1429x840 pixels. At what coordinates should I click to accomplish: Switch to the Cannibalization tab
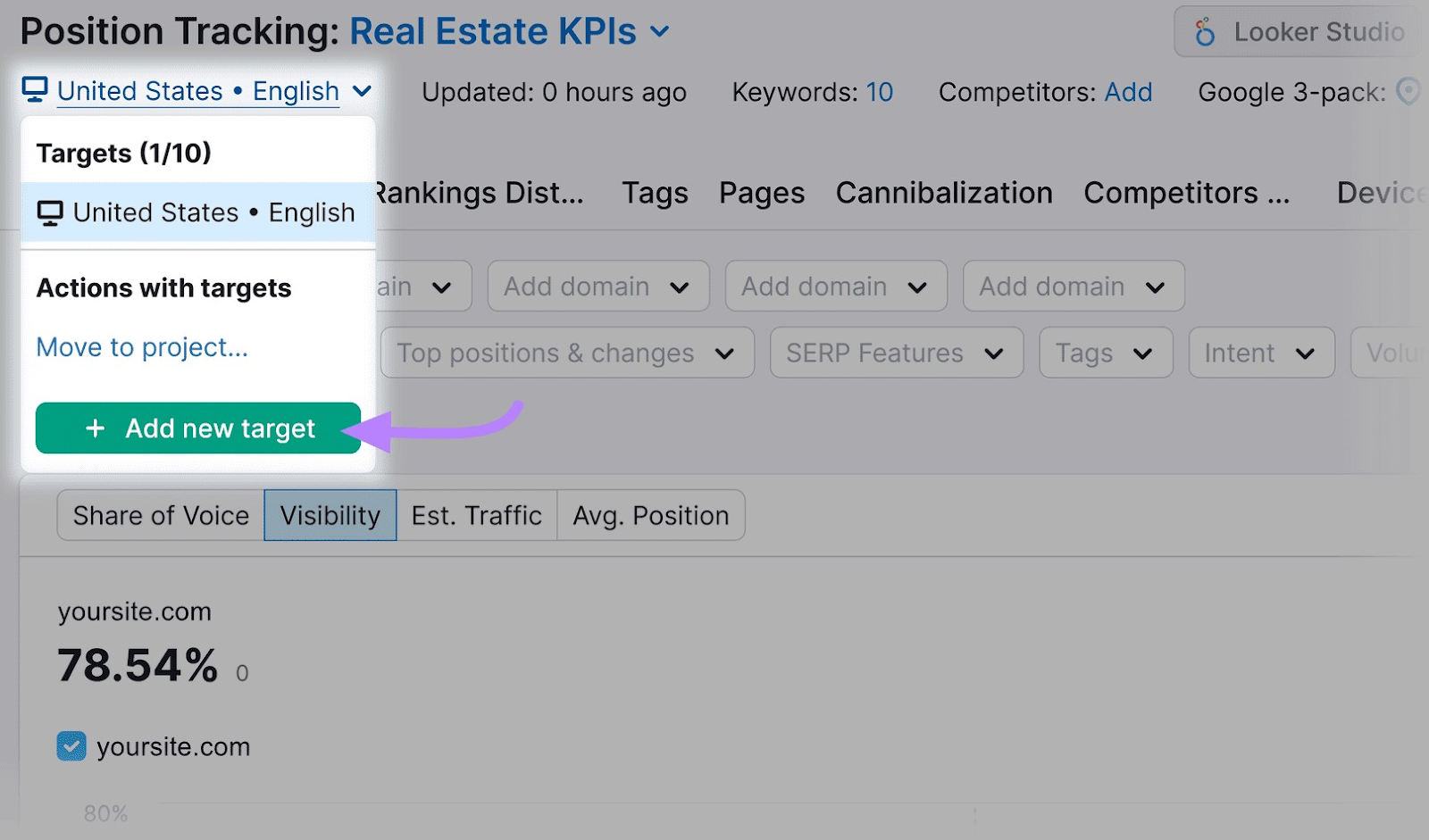[x=943, y=193]
